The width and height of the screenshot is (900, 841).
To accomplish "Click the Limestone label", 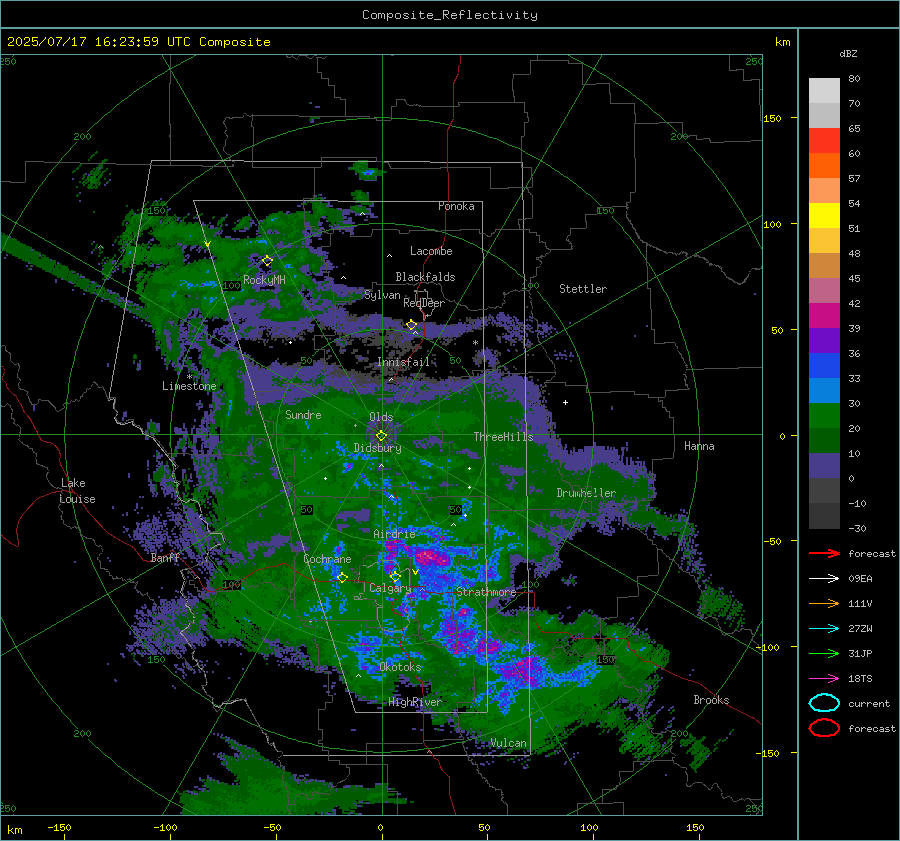I will click(189, 386).
